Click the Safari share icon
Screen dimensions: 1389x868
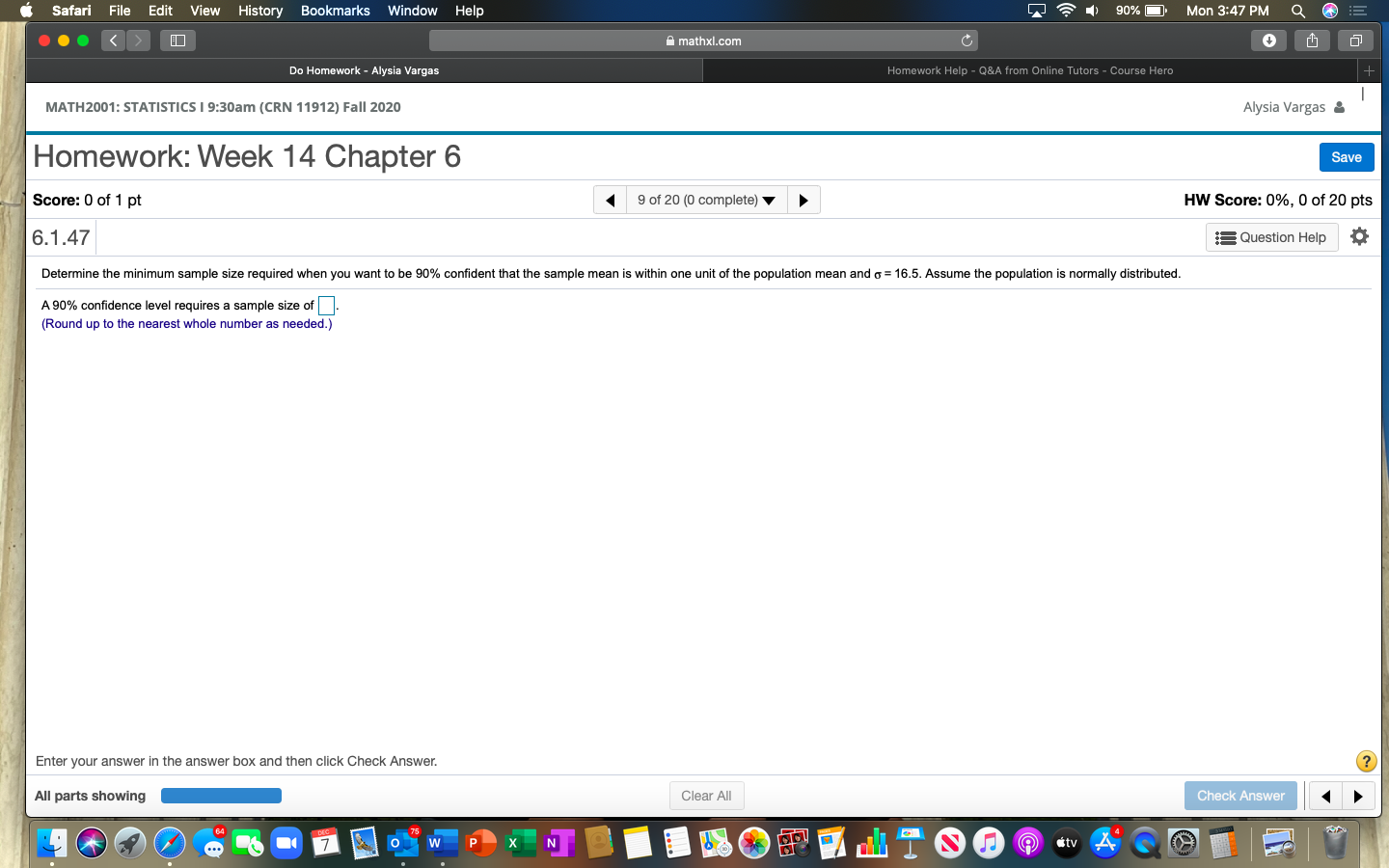(x=1312, y=41)
